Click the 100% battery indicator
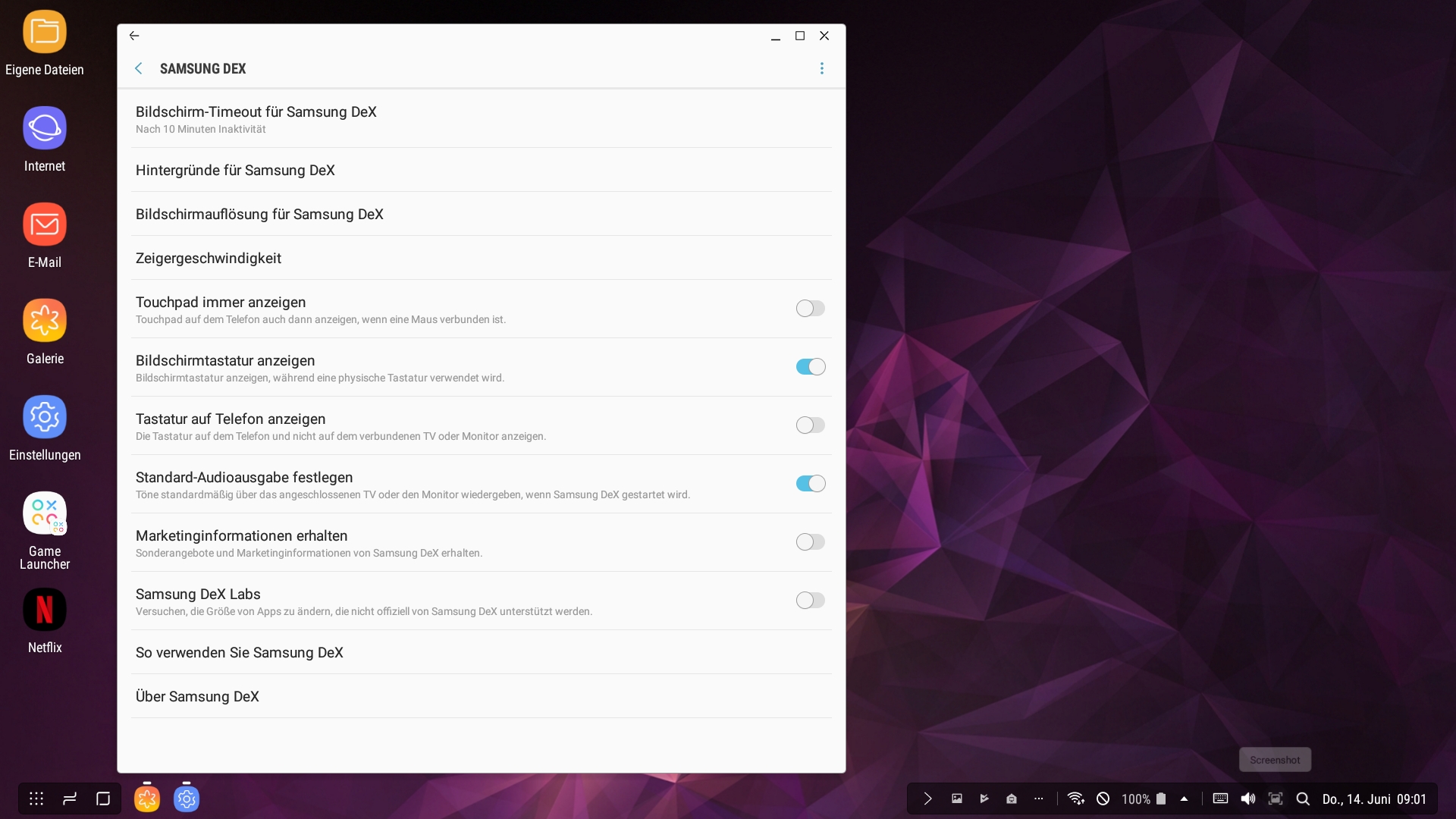The height and width of the screenshot is (819, 1456). click(1144, 799)
